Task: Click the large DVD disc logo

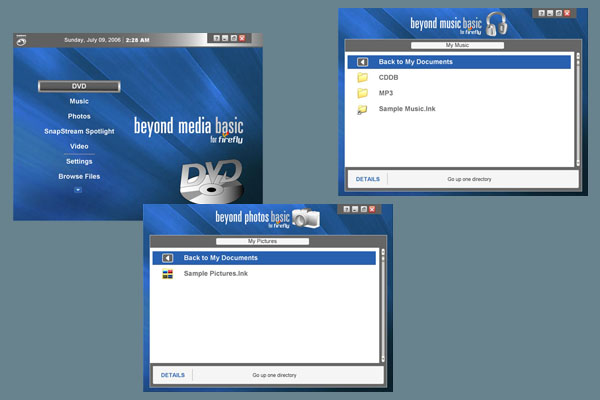Action: pos(211,181)
